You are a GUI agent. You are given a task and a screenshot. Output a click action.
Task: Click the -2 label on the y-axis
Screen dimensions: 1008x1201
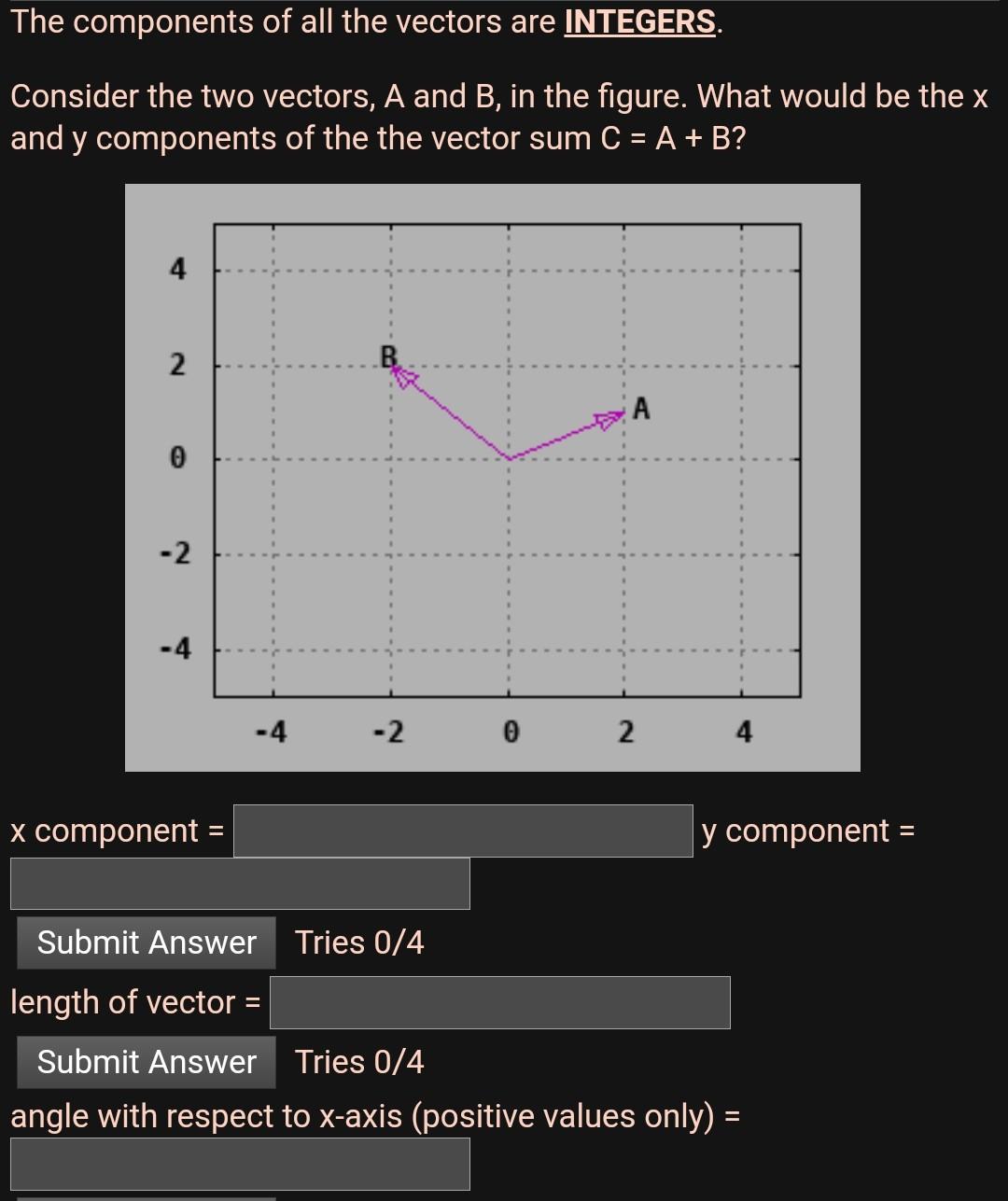[x=175, y=552]
